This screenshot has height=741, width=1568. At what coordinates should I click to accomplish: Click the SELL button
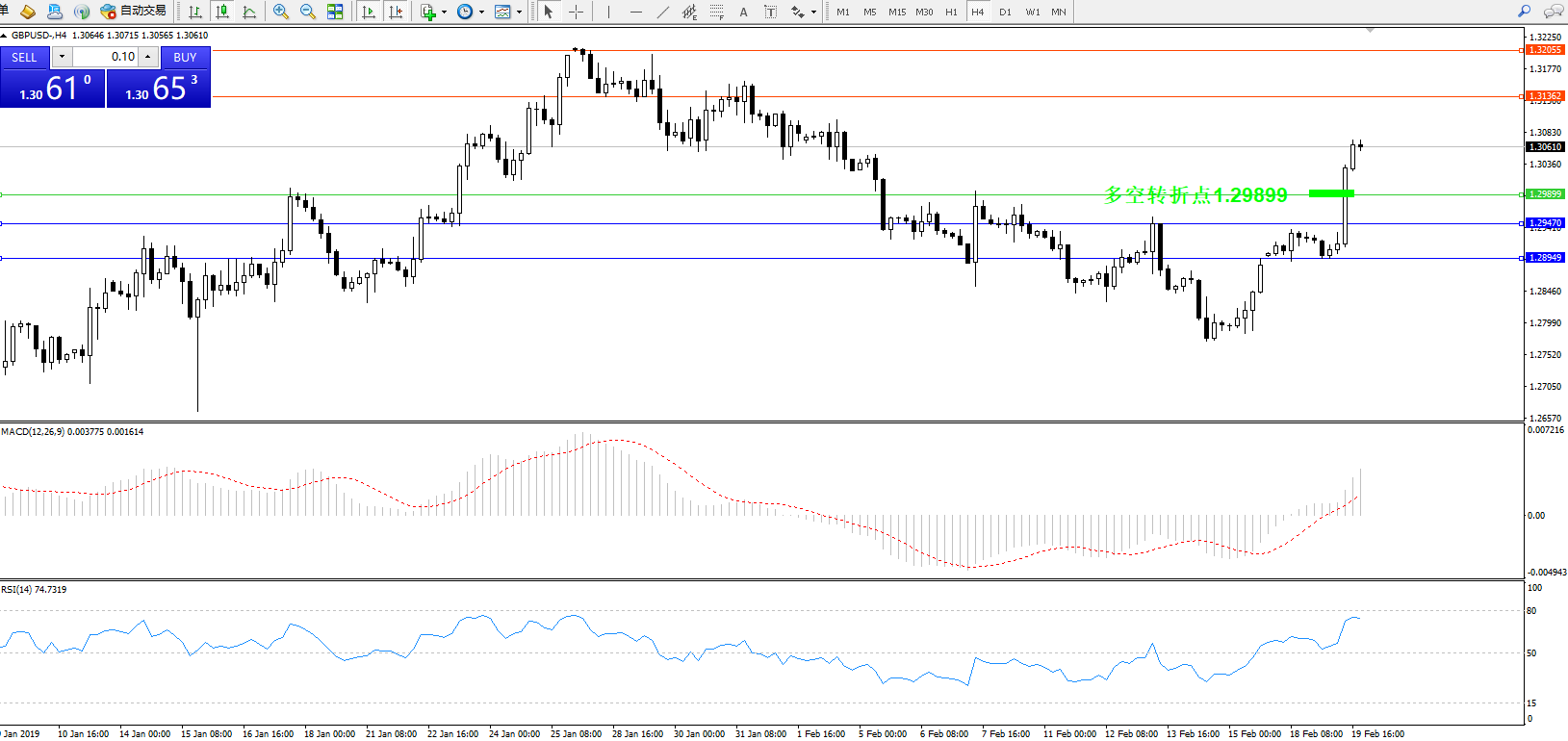click(24, 57)
